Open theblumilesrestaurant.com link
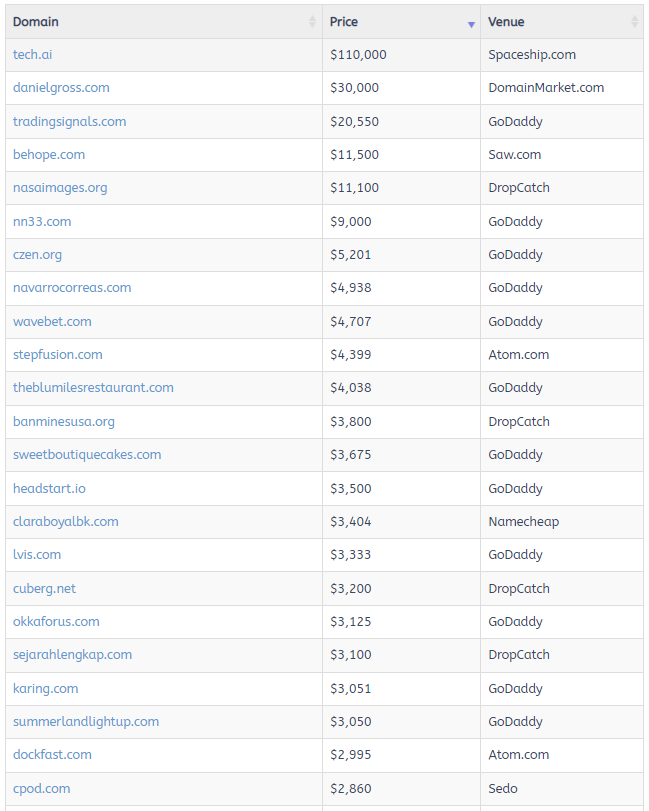Viewport: 649px width, 811px height. [93, 388]
